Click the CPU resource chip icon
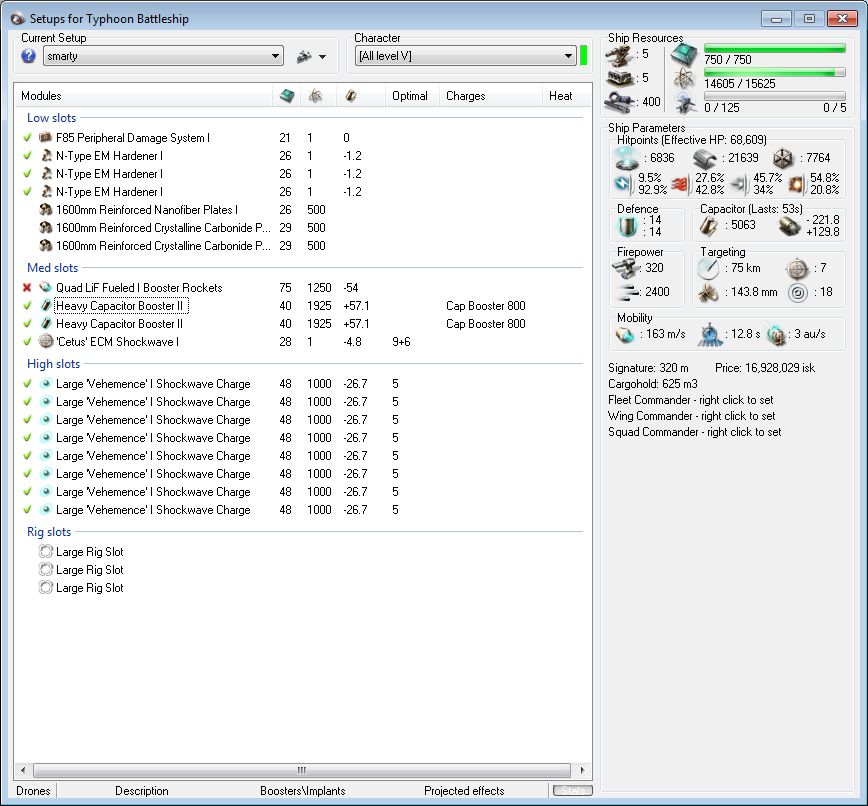The height and width of the screenshot is (806, 868). 685,53
